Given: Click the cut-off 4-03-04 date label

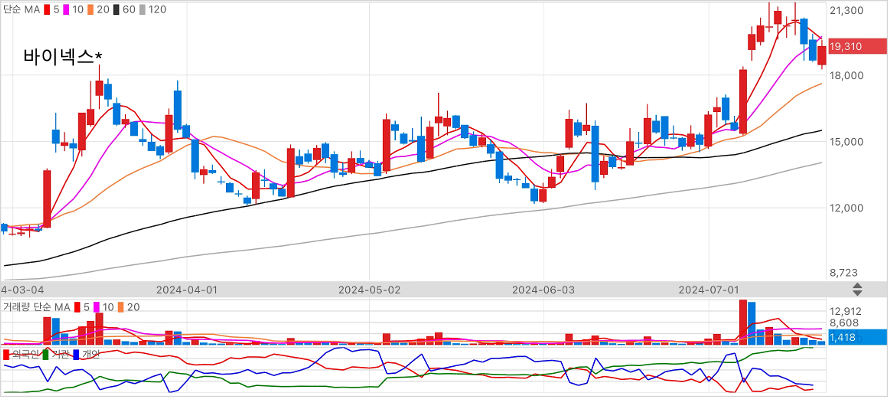Looking at the screenshot, I should pos(22,289).
